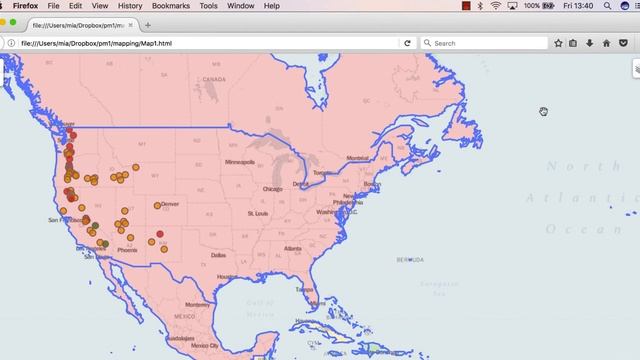Open the Help menu
The height and width of the screenshot is (360, 640).
(271, 6)
